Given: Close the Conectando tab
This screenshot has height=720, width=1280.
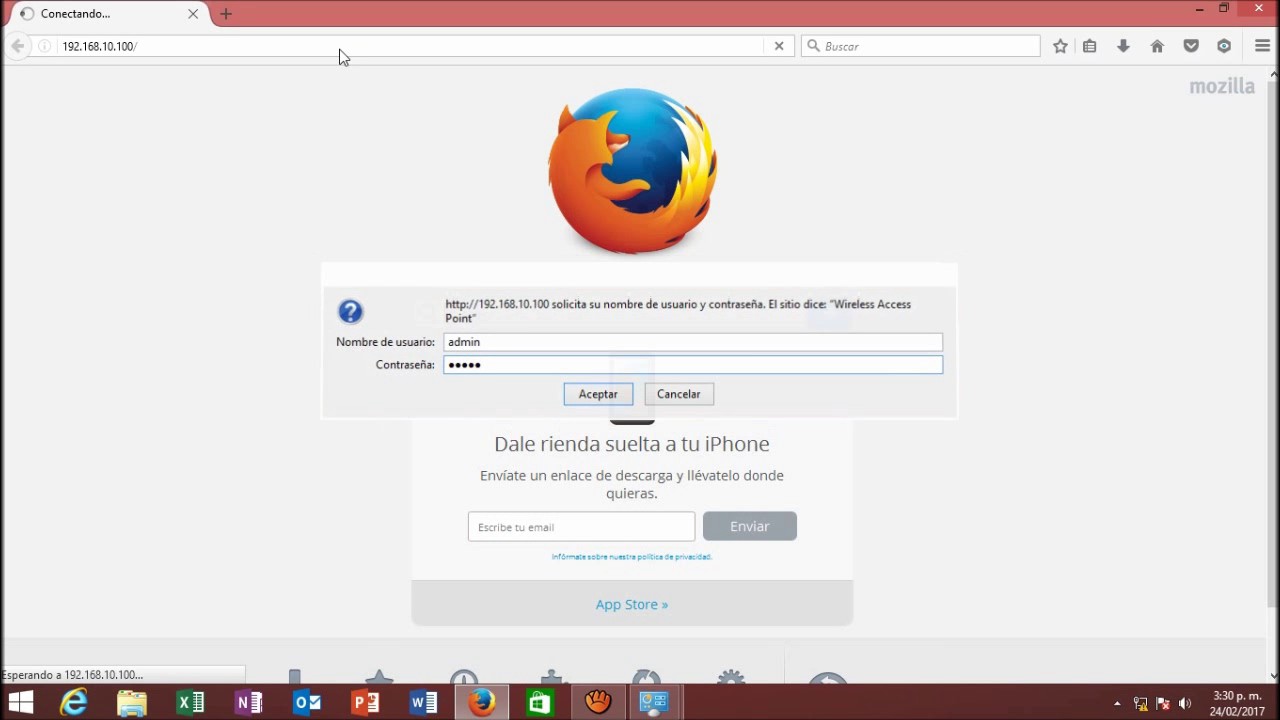Looking at the screenshot, I should (193, 14).
